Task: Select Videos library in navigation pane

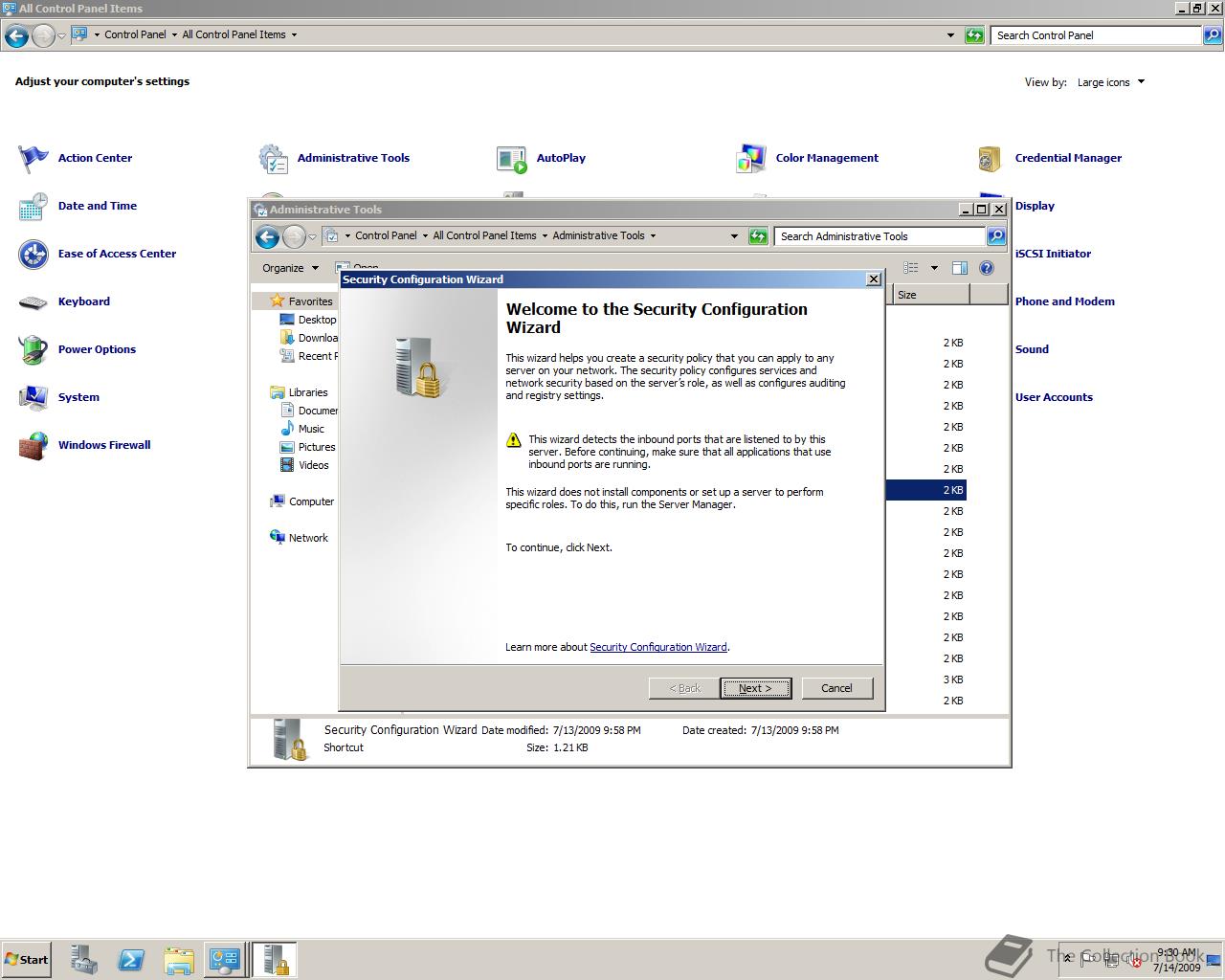Action: tap(314, 465)
